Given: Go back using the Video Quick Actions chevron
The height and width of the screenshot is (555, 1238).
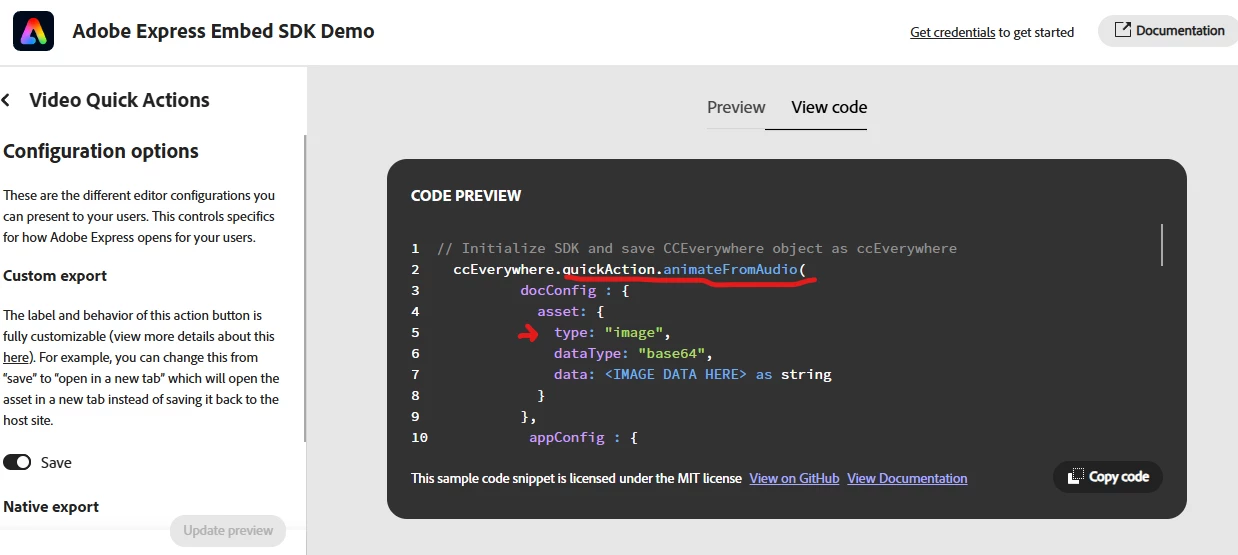Looking at the screenshot, I should click(x=6, y=100).
